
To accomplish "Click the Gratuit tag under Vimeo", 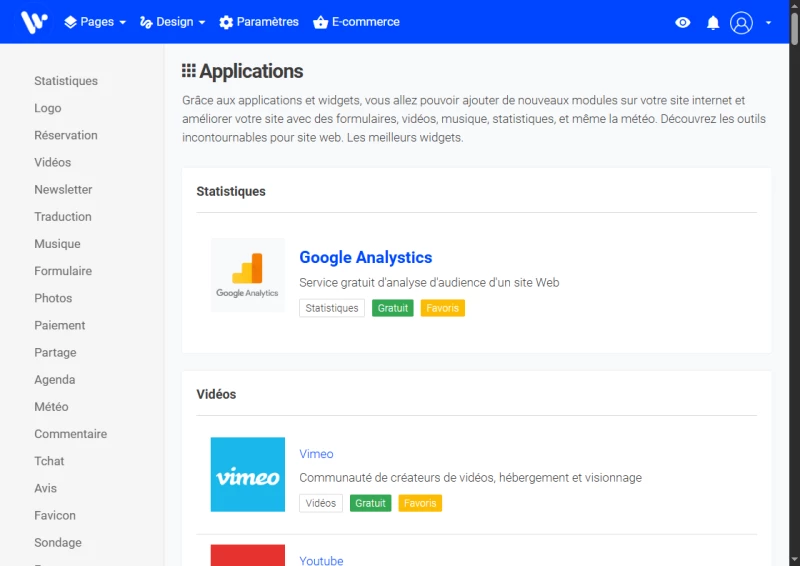I will pyautogui.click(x=370, y=503).
